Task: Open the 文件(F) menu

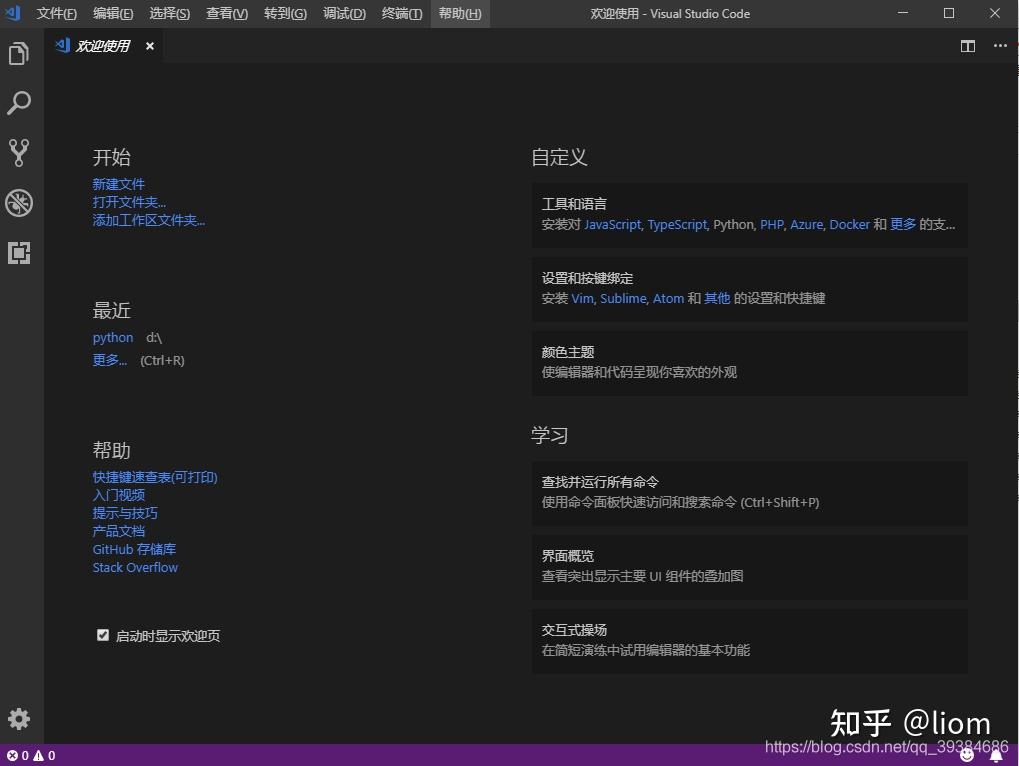Action: 57,14
